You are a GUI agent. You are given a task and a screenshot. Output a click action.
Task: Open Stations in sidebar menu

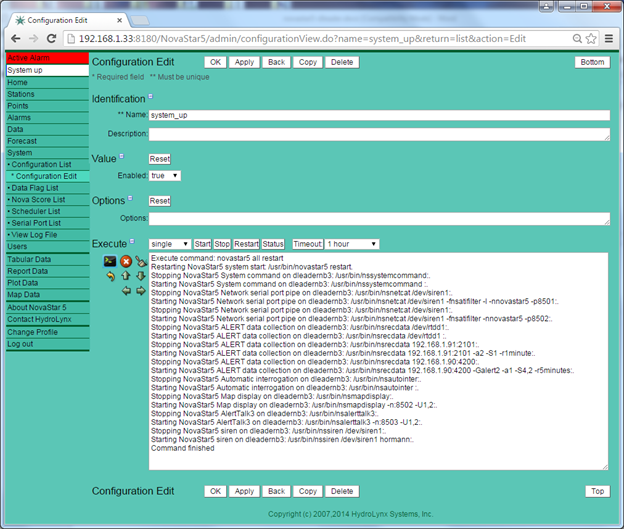click(47, 94)
